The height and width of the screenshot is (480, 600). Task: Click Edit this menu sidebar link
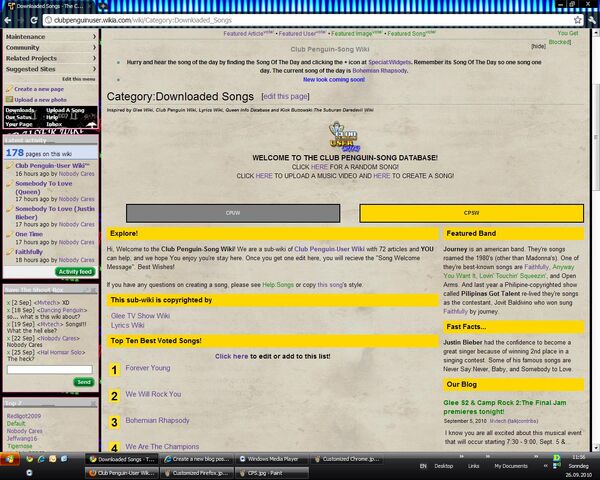pyautogui.click(x=78, y=79)
